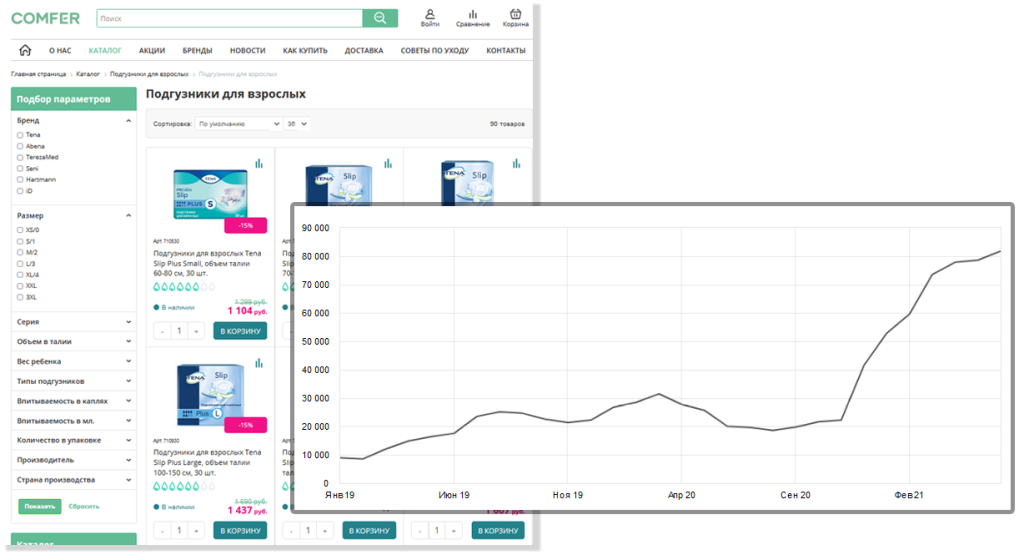Click compare icon on second product card
The height and width of the screenshot is (560, 1024).
[x=388, y=164]
